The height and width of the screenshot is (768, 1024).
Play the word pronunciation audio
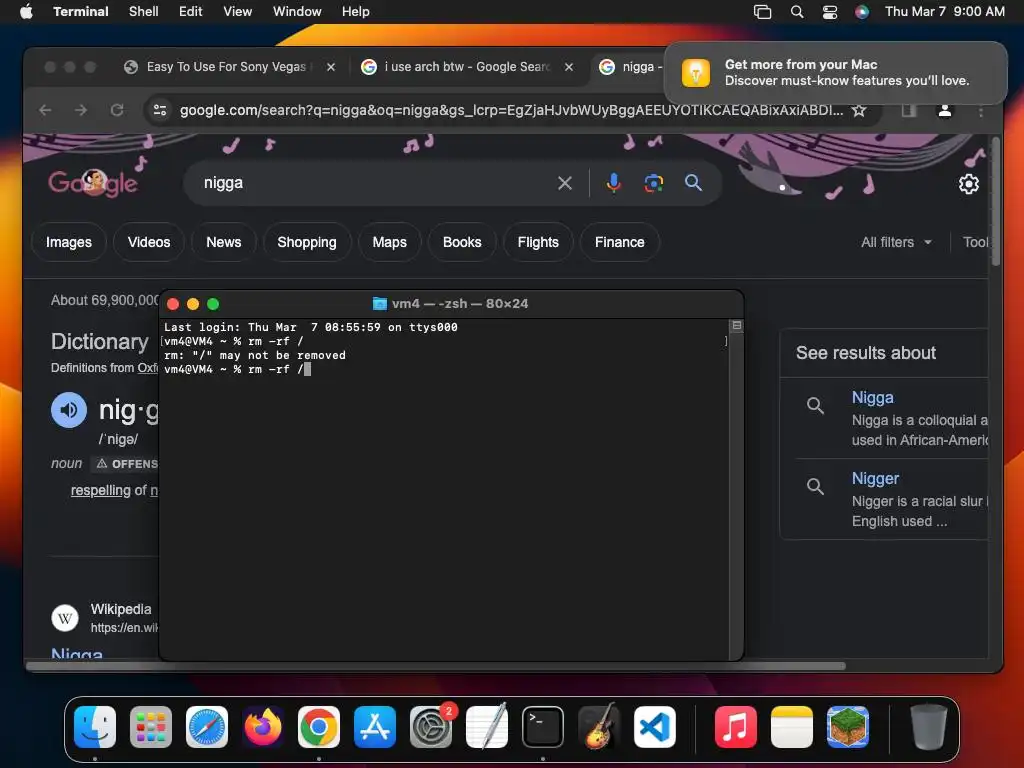[69, 410]
